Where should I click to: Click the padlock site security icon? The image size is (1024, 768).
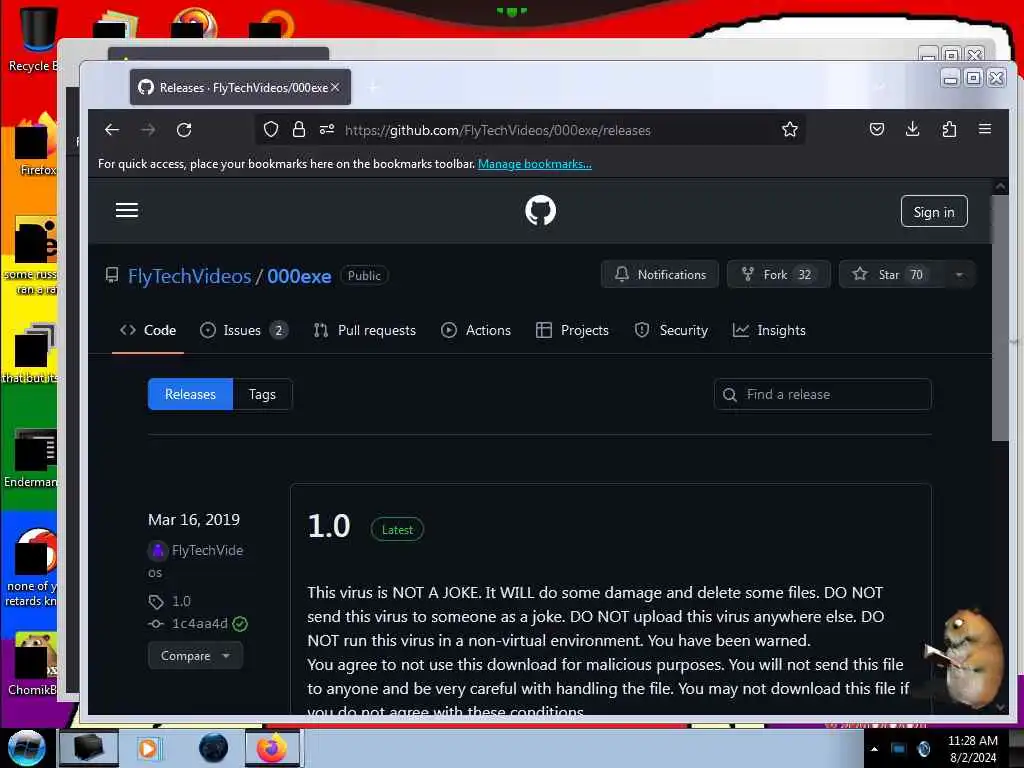coord(298,129)
